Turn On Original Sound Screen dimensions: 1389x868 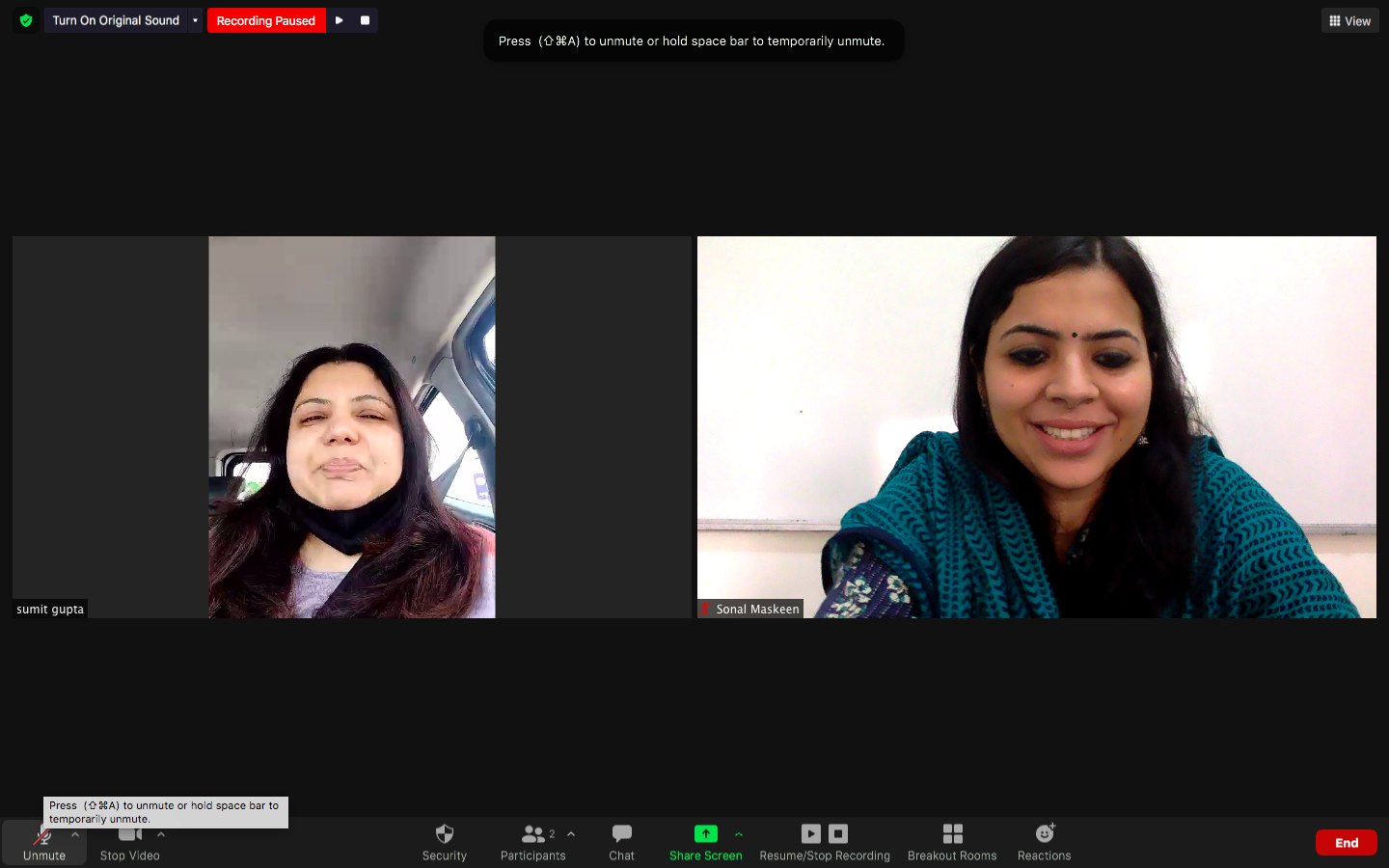pyautogui.click(x=116, y=20)
